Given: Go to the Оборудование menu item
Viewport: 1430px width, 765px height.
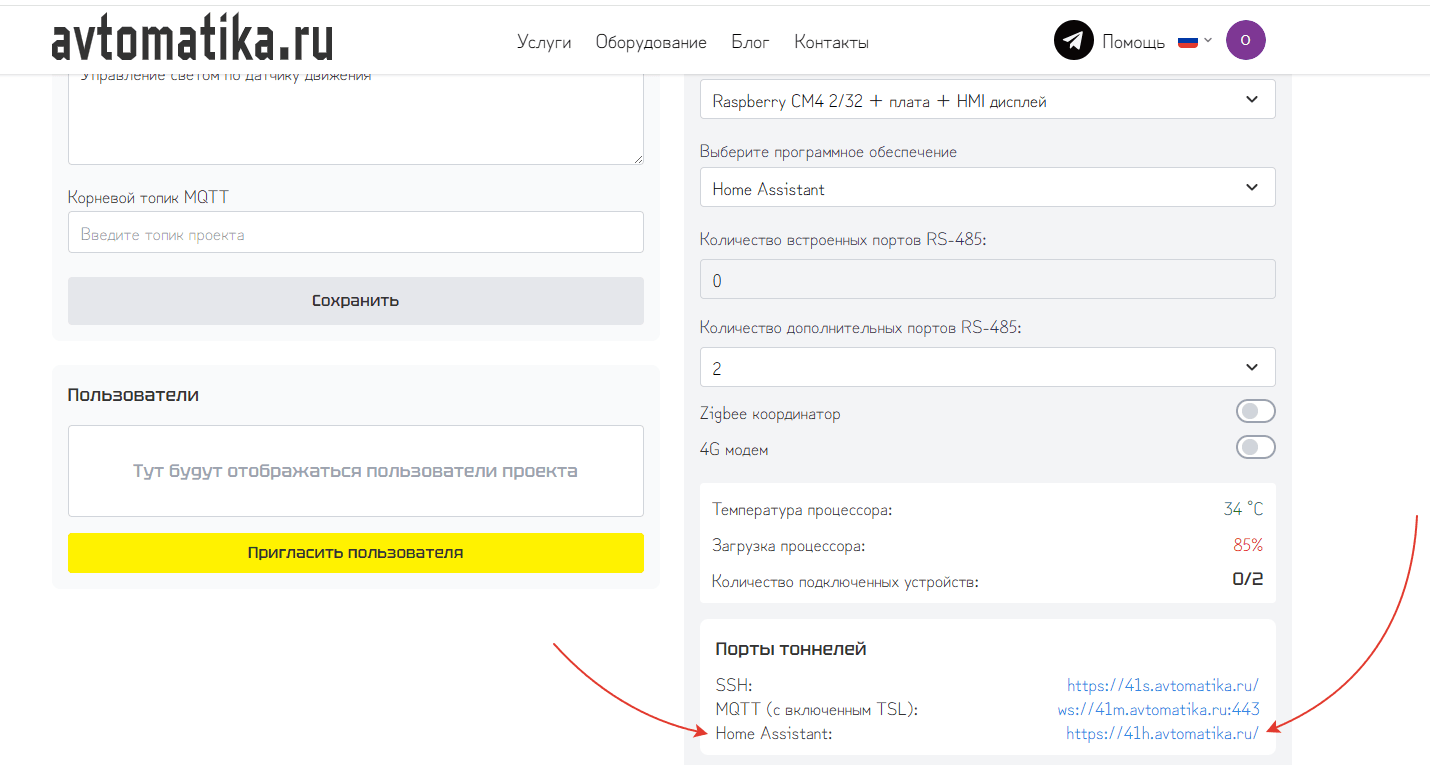Looking at the screenshot, I should pyautogui.click(x=651, y=42).
